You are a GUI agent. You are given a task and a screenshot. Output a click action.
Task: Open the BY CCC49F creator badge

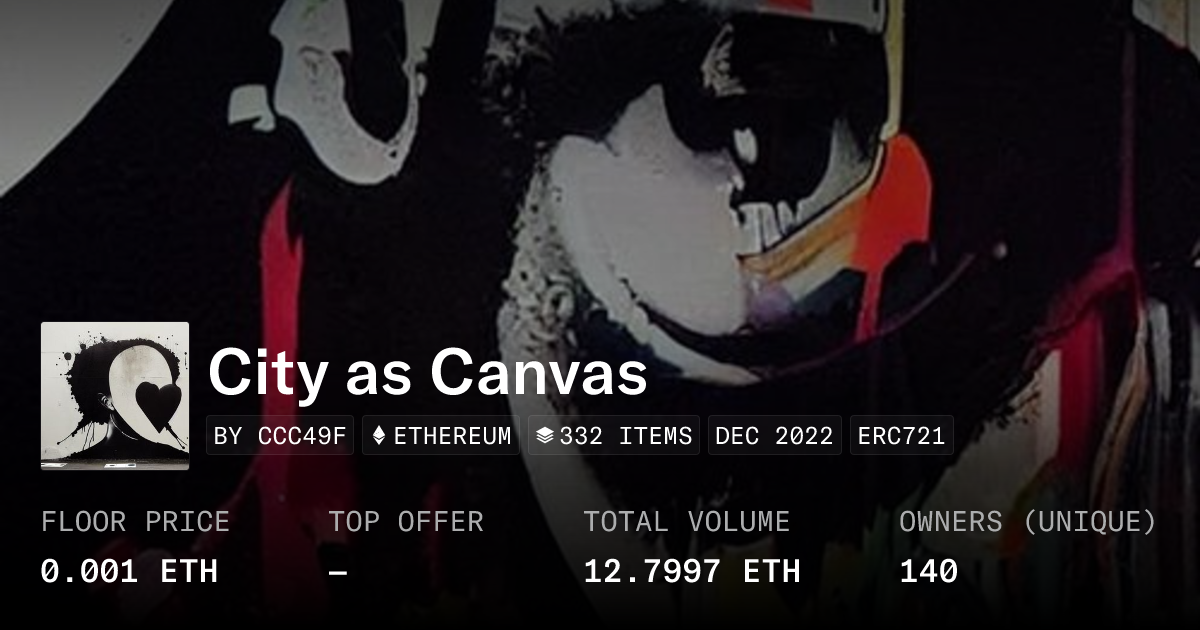[280, 436]
